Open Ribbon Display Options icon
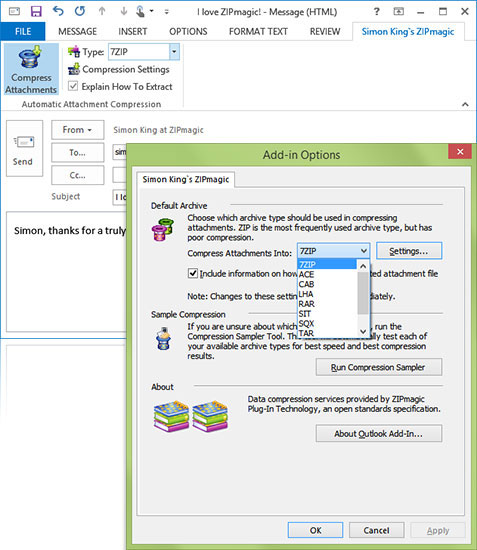The height and width of the screenshot is (550, 477). pyautogui.click(x=398, y=12)
